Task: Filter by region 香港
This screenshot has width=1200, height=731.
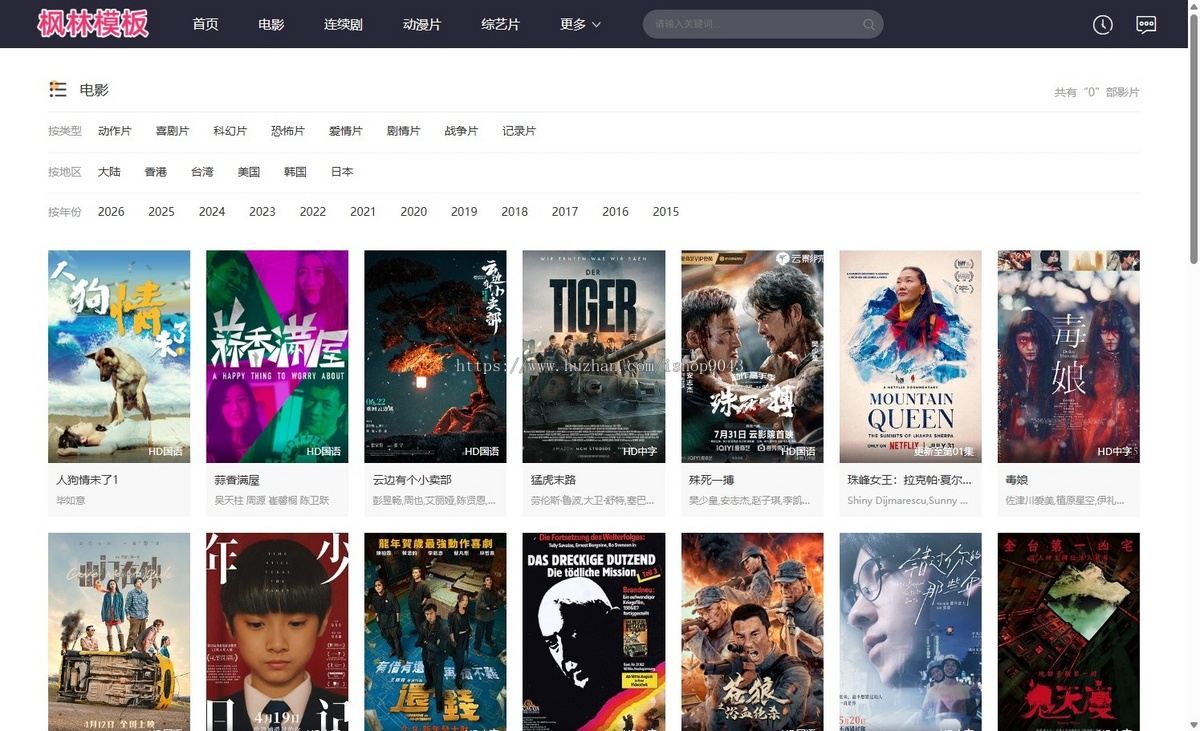Action: (x=156, y=172)
